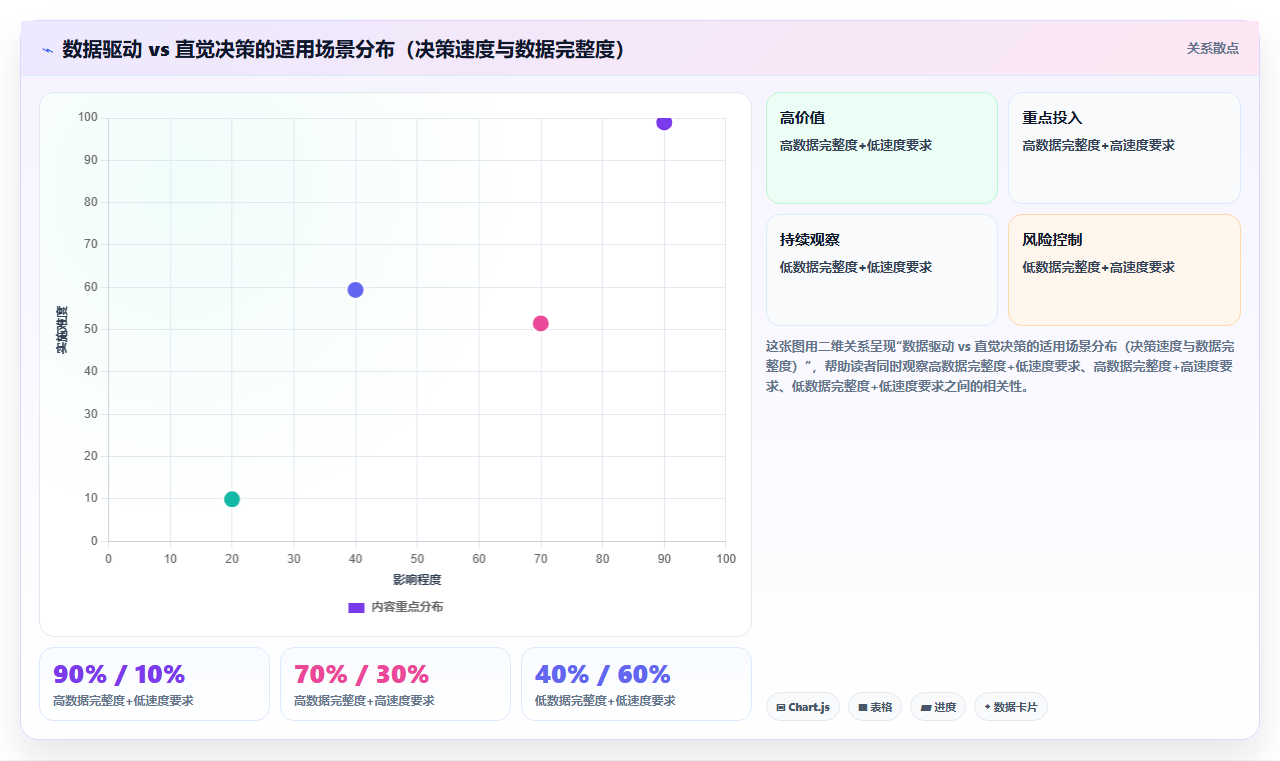Click the 影响程度 x-axis title

pyautogui.click(x=417, y=580)
